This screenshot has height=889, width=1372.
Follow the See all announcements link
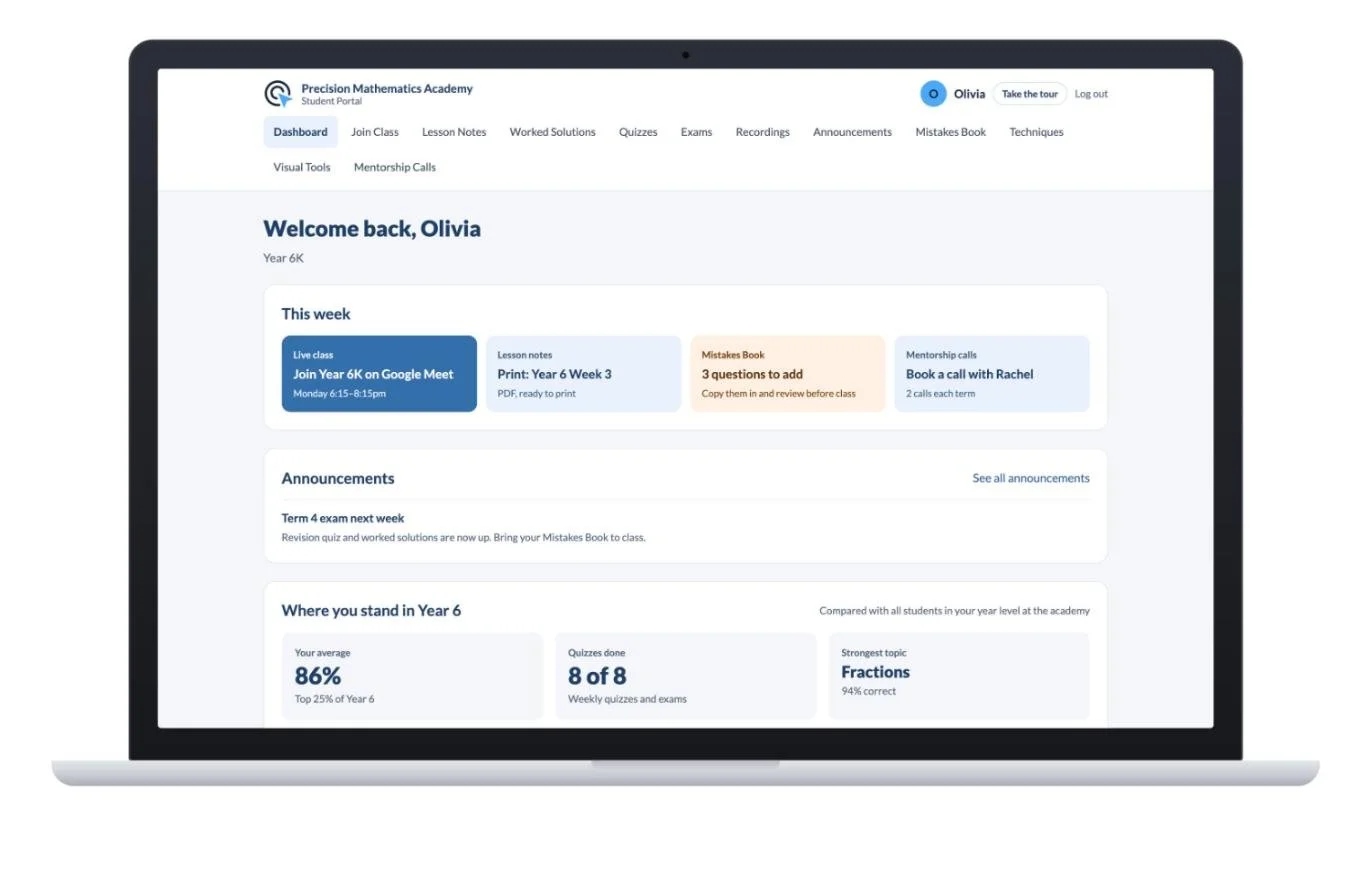click(1031, 478)
